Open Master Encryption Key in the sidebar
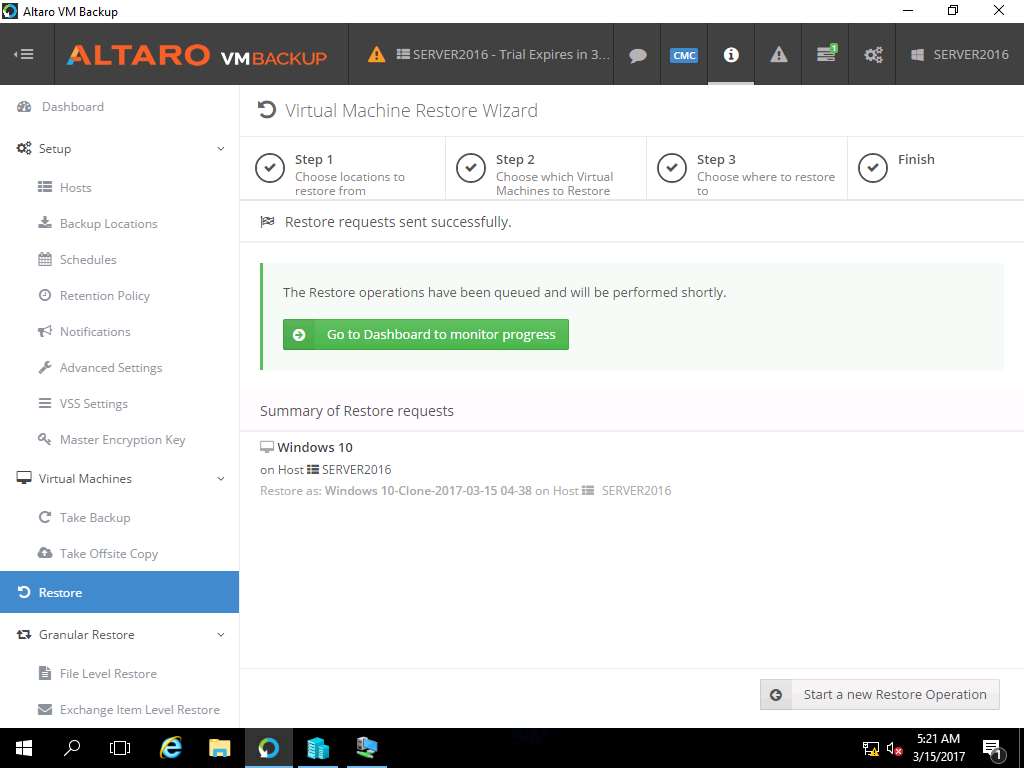Image resolution: width=1024 pixels, height=768 pixels. tap(122, 440)
